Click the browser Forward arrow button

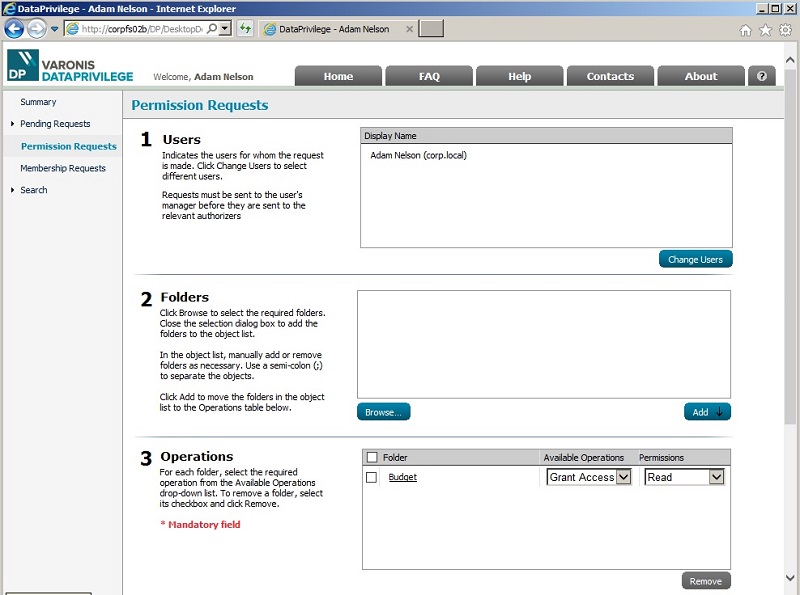(x=37, y=29)
